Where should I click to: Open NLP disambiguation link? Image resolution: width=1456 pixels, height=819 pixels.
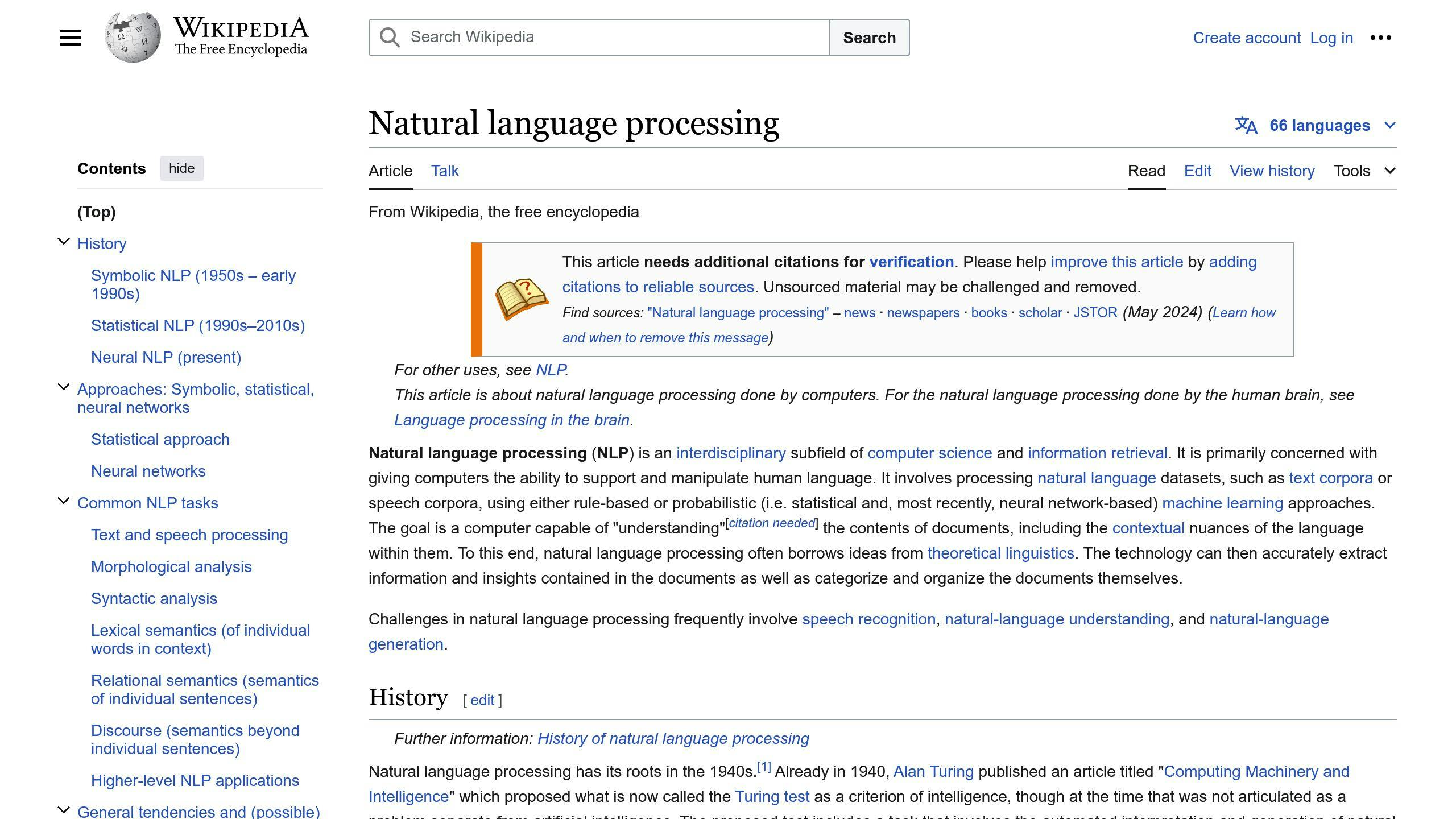pos(551,370)
